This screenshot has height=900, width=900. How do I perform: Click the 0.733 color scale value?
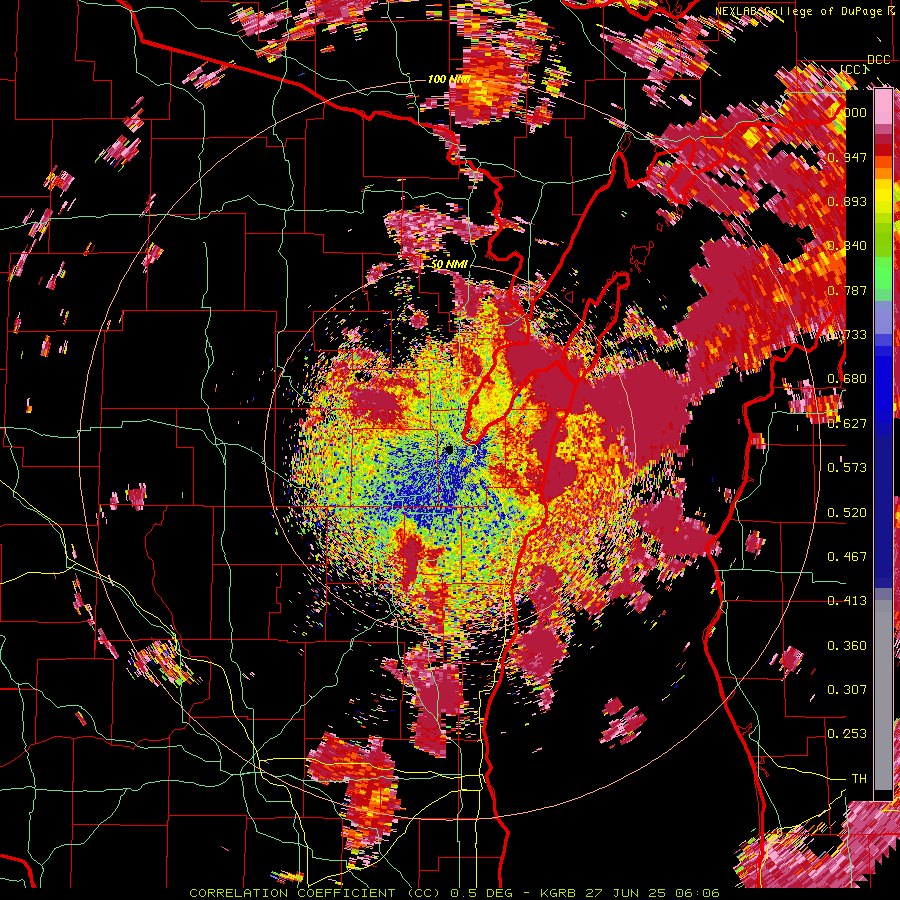tap(847, 334)
